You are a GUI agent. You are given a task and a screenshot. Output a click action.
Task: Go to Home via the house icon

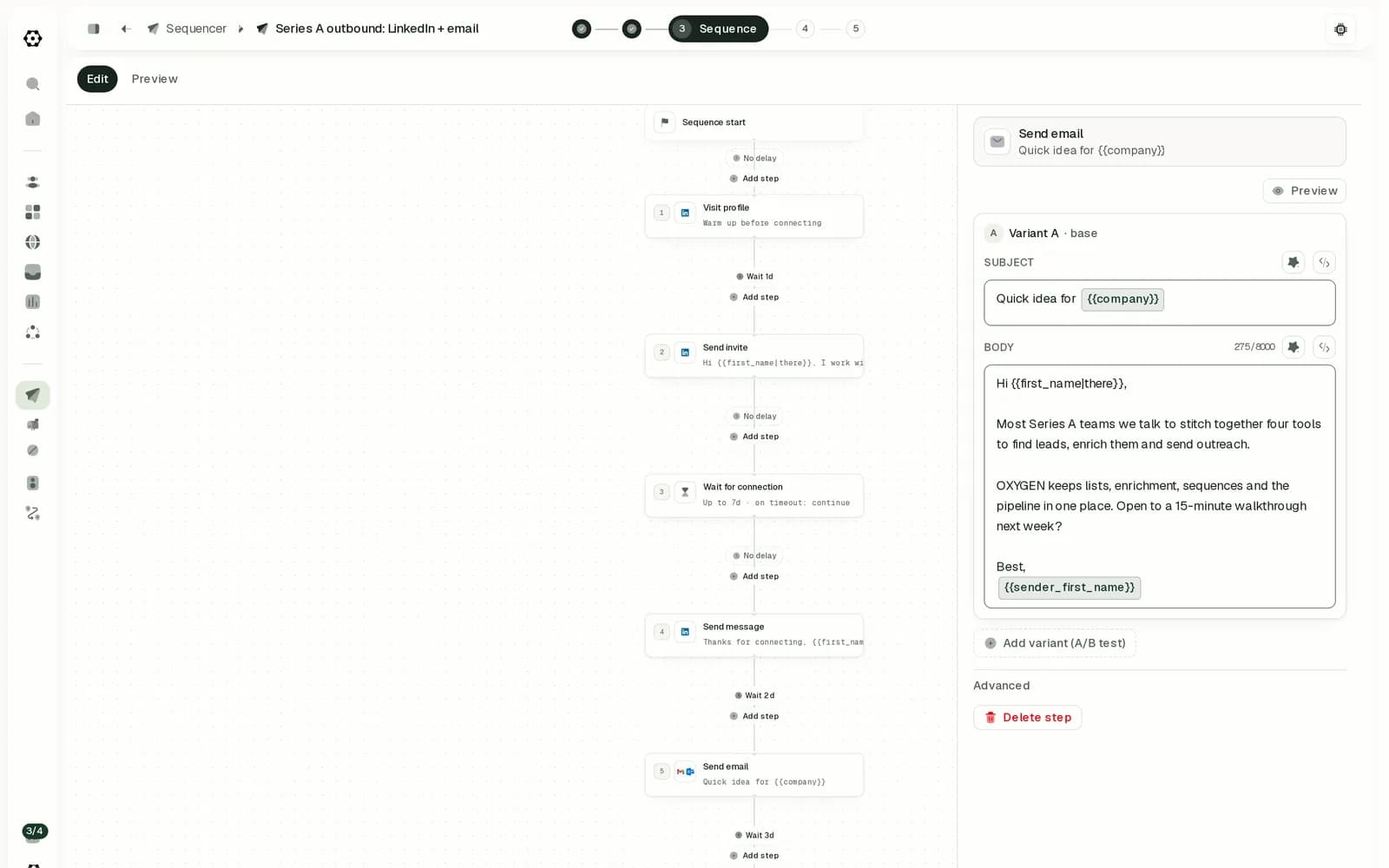(x=33, y=119)
